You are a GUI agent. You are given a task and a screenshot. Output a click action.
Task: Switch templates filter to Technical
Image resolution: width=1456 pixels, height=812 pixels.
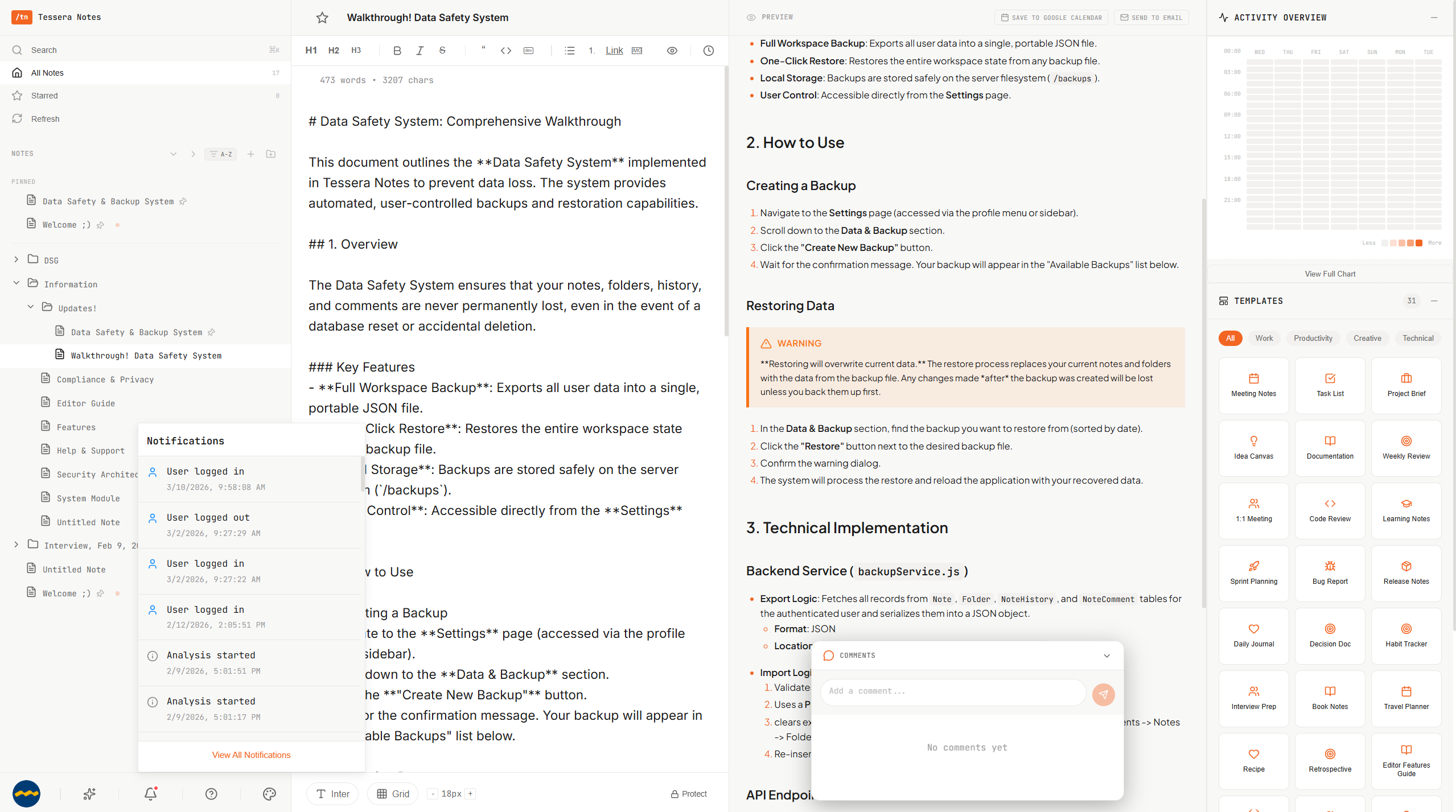click(x=1418, y=338)
